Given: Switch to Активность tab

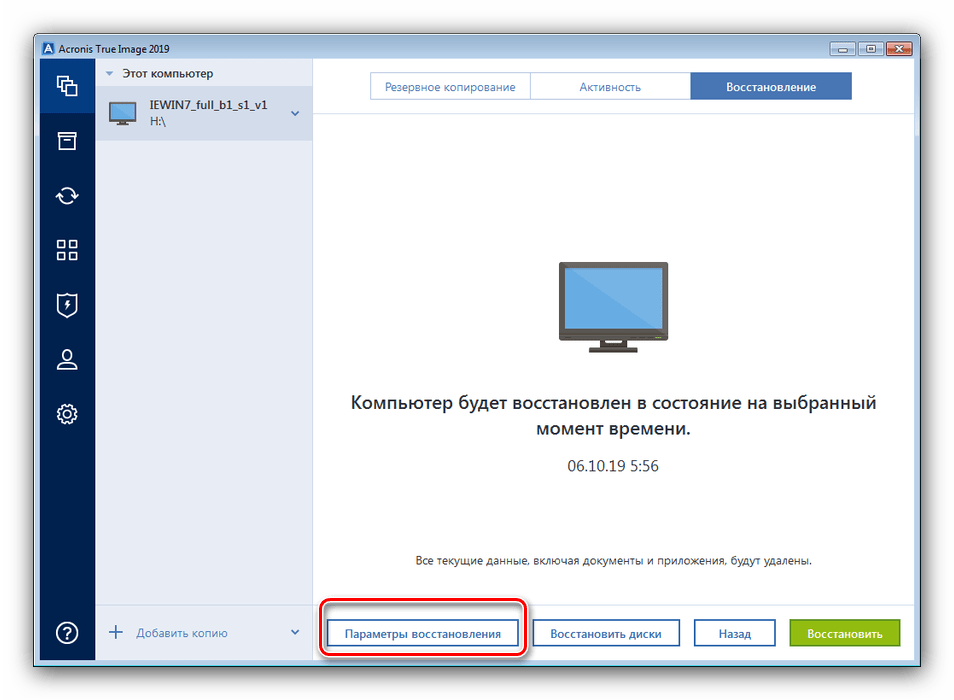Looking at the screenshot, I should [x=610, y=86].
